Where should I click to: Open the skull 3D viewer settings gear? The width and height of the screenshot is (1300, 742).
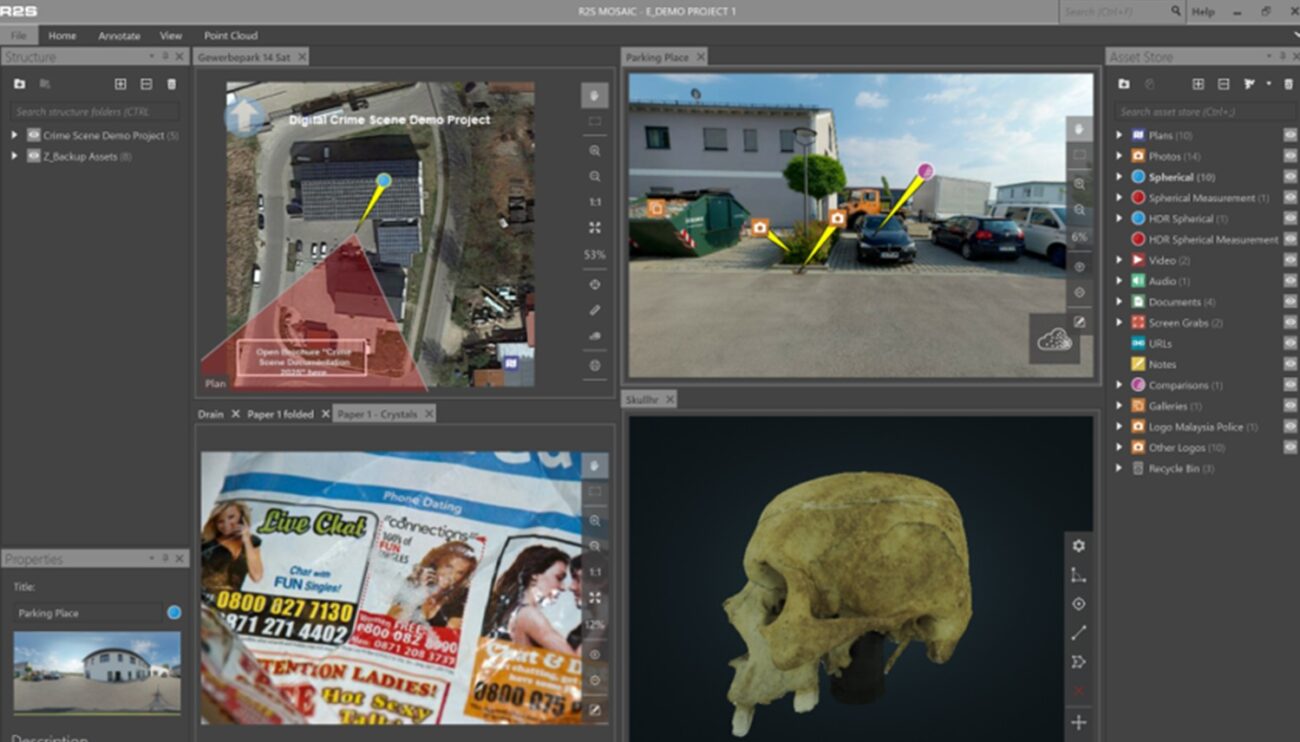click(x=1078, y=546)
